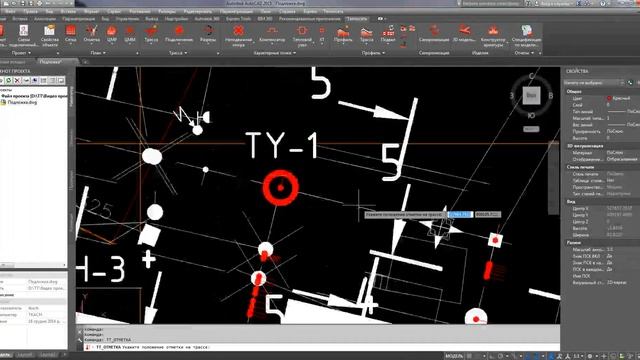Click the Ю direction on ViewCube compass
This screenshot has width=640, height=360.
531,116
